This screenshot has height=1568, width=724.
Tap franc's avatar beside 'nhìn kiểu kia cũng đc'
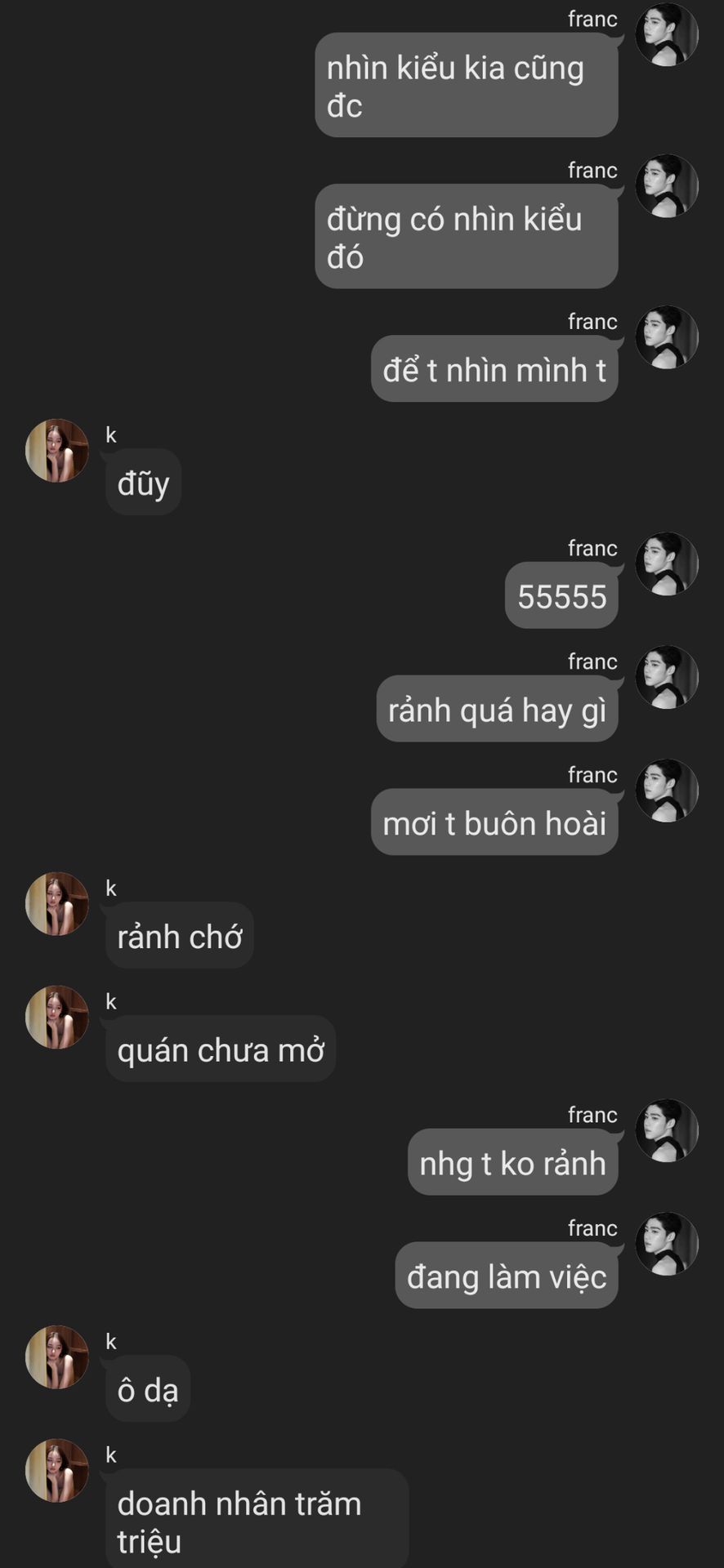pos(667,34)
